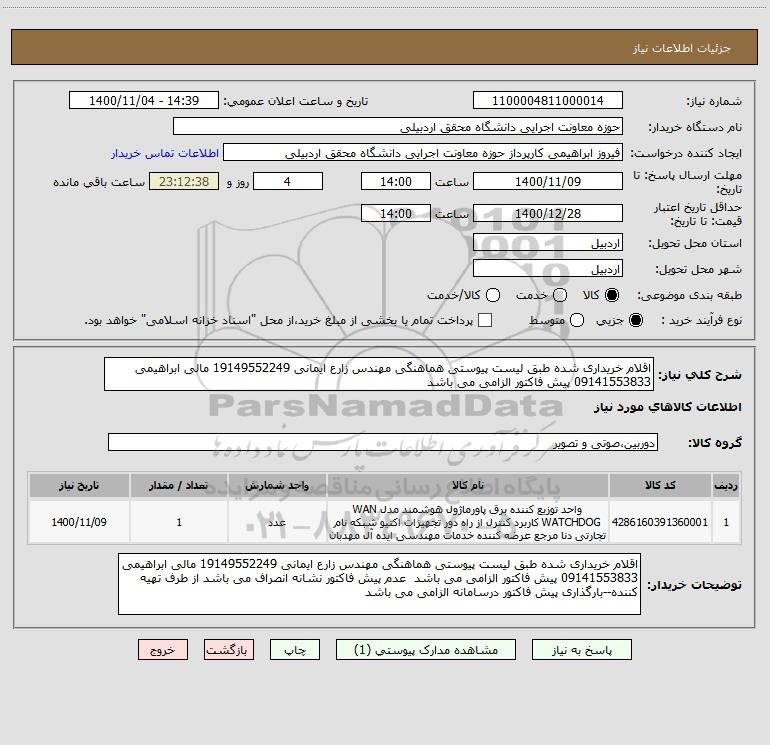Click the validity hour field 14:00 beside 1400/12/28
The width and height of the screenshot is (770, 745).
coord(396,213)
